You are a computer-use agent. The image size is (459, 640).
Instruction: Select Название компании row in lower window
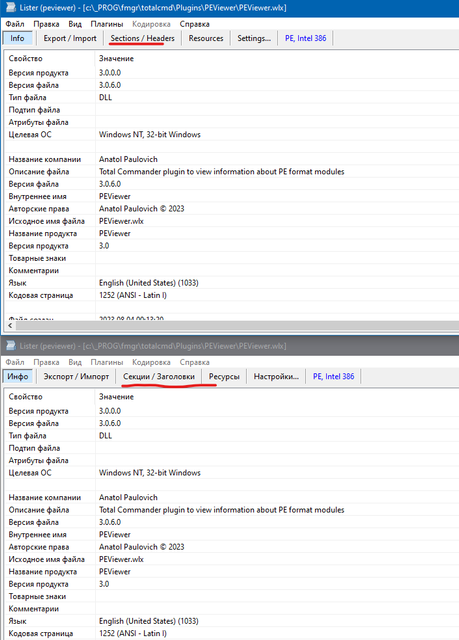pos(232,497)
